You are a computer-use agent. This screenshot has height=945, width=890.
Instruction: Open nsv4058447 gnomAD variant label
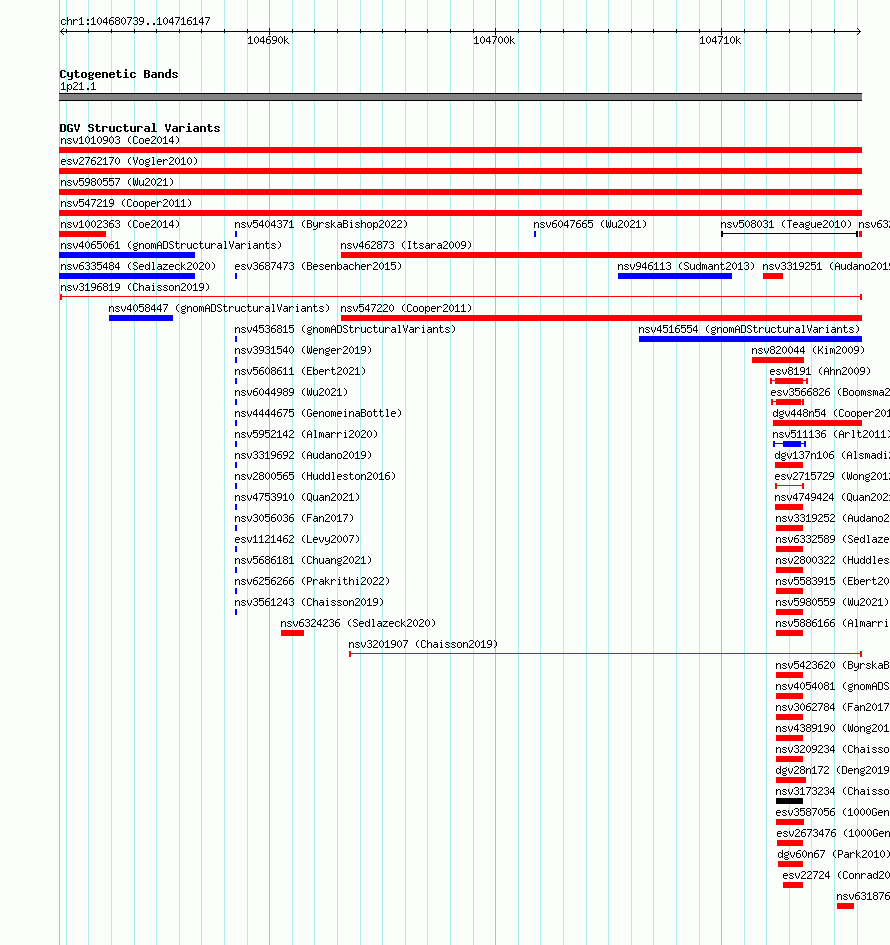219,308
